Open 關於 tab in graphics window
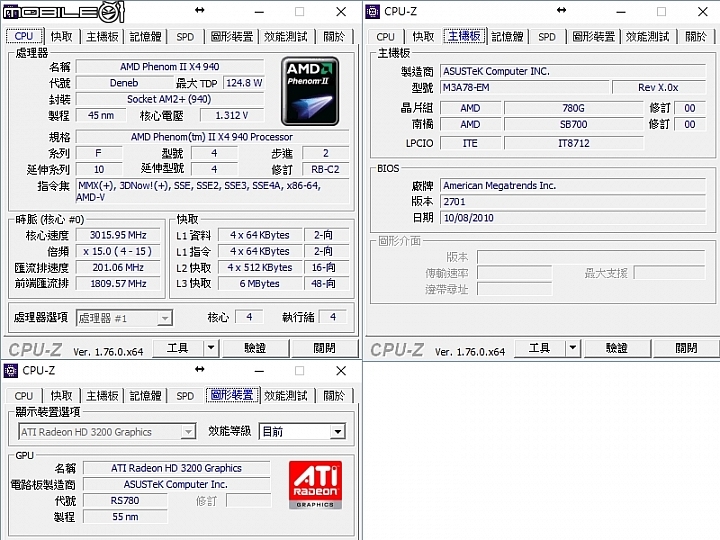The image size is (720, 540). point(334,395)
